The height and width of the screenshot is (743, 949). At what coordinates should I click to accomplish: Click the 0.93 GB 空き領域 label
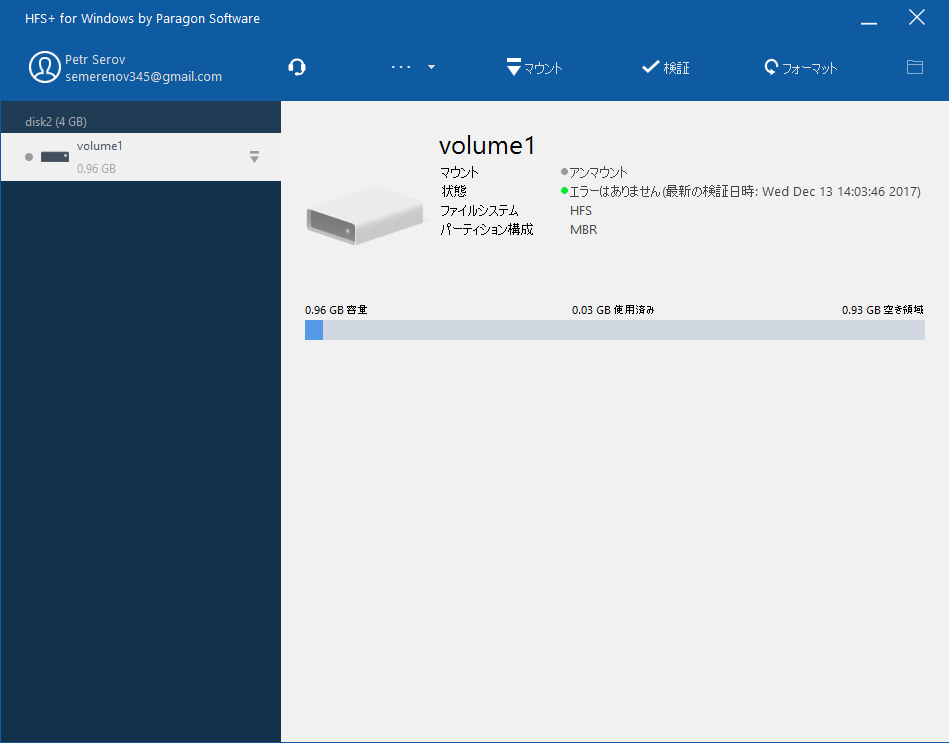point(882,310)
